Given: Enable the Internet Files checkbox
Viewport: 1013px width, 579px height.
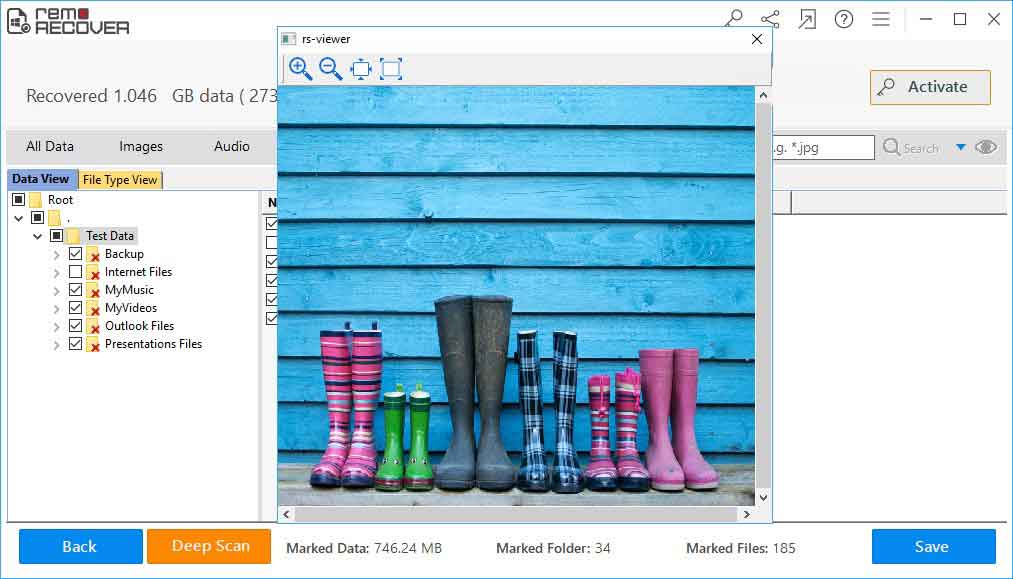Looking at the screenshot, I should pyautogui.click(x=75, y=271).
